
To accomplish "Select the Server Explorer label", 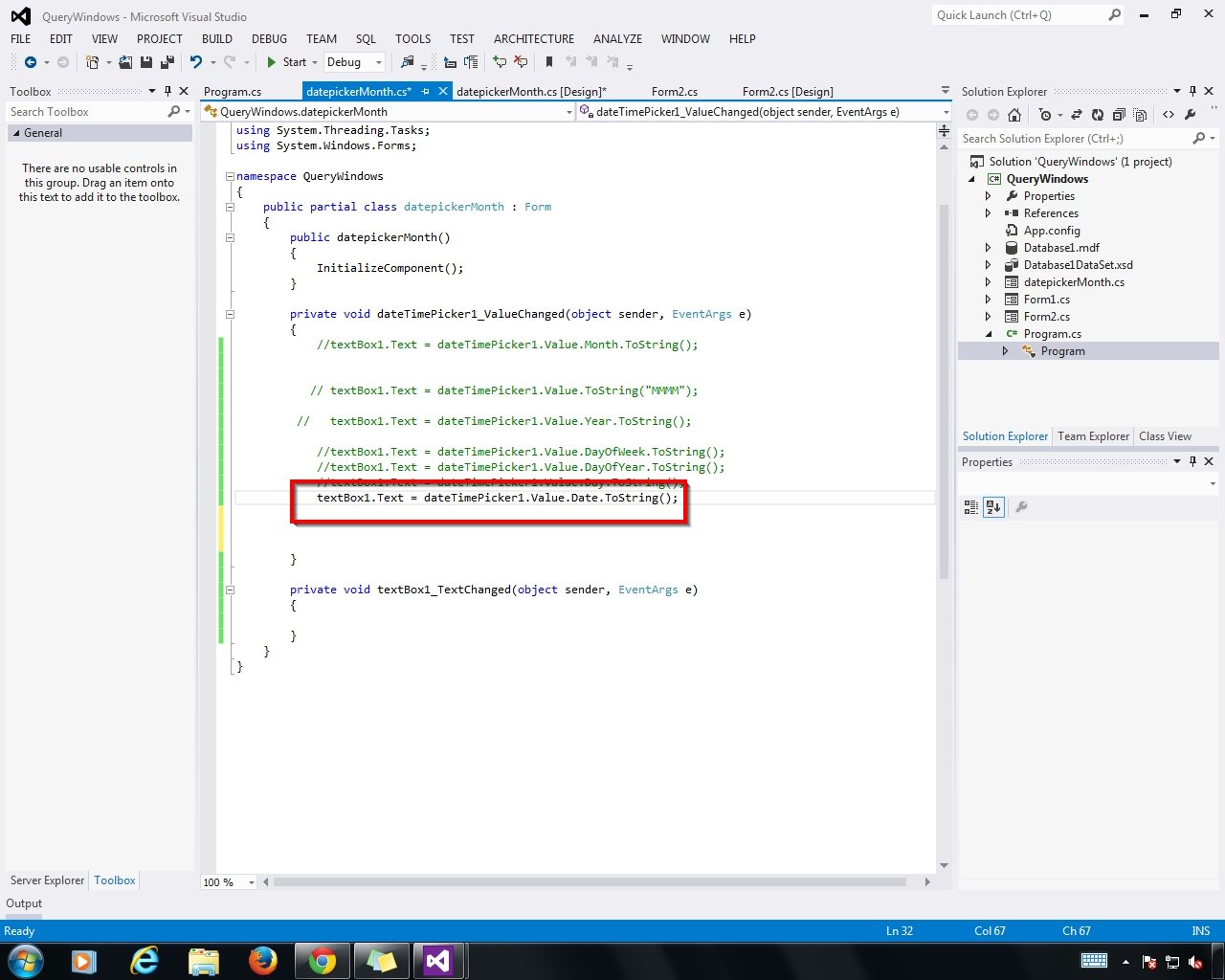I will tap(46, 880).
